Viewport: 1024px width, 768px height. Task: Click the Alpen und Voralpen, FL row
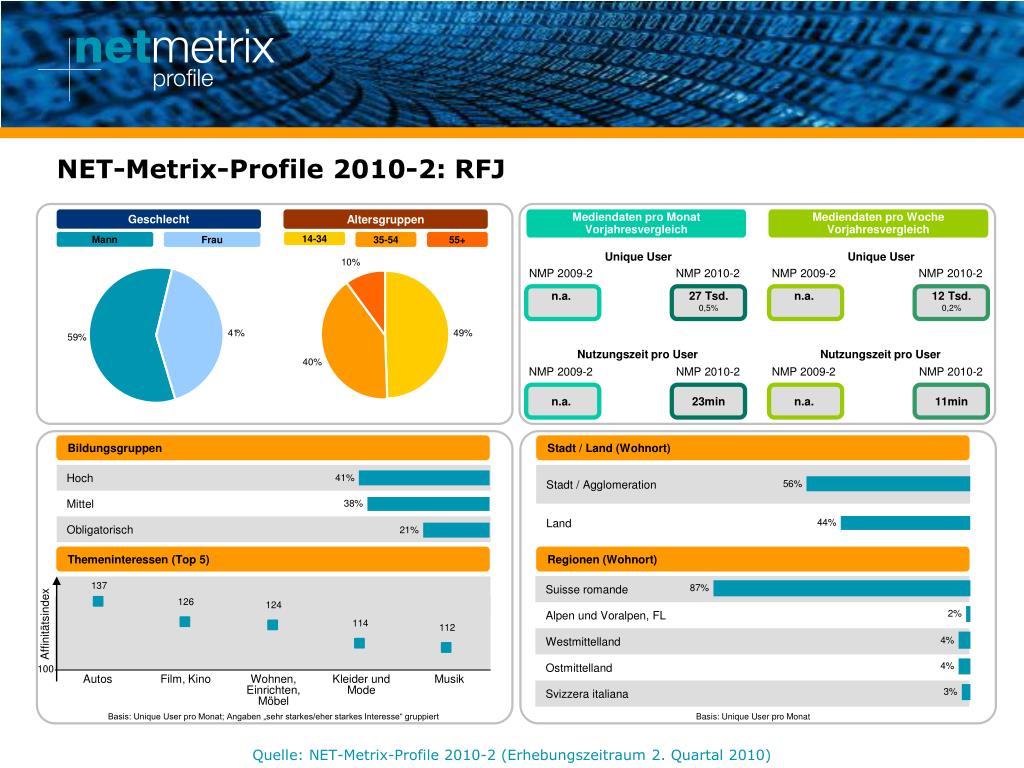click(x=752, y=615)
